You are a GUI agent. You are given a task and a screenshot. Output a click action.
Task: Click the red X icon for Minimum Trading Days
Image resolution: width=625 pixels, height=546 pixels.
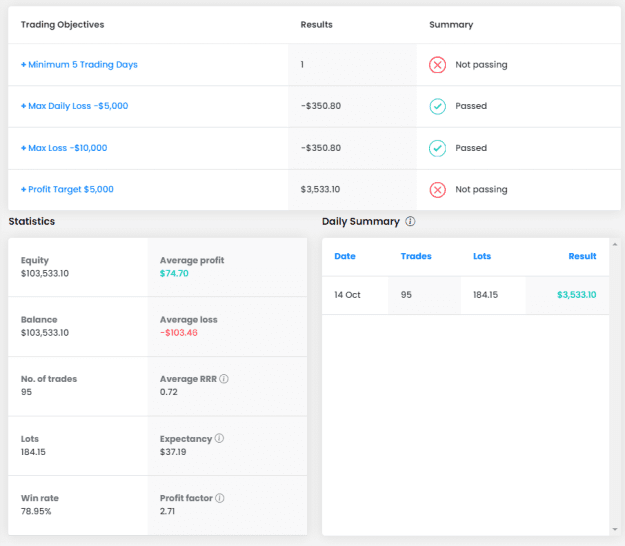pos(437,65)
